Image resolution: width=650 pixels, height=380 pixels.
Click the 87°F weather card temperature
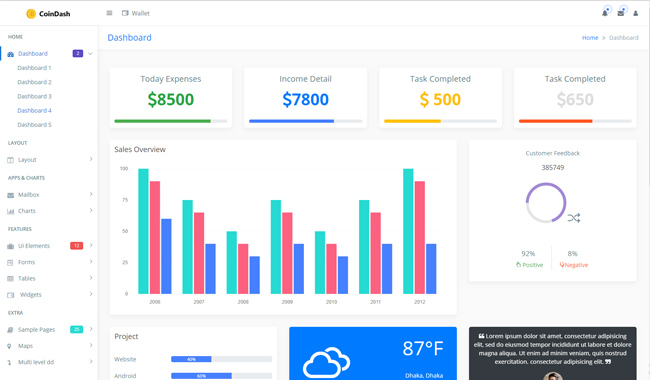(423, 349)
